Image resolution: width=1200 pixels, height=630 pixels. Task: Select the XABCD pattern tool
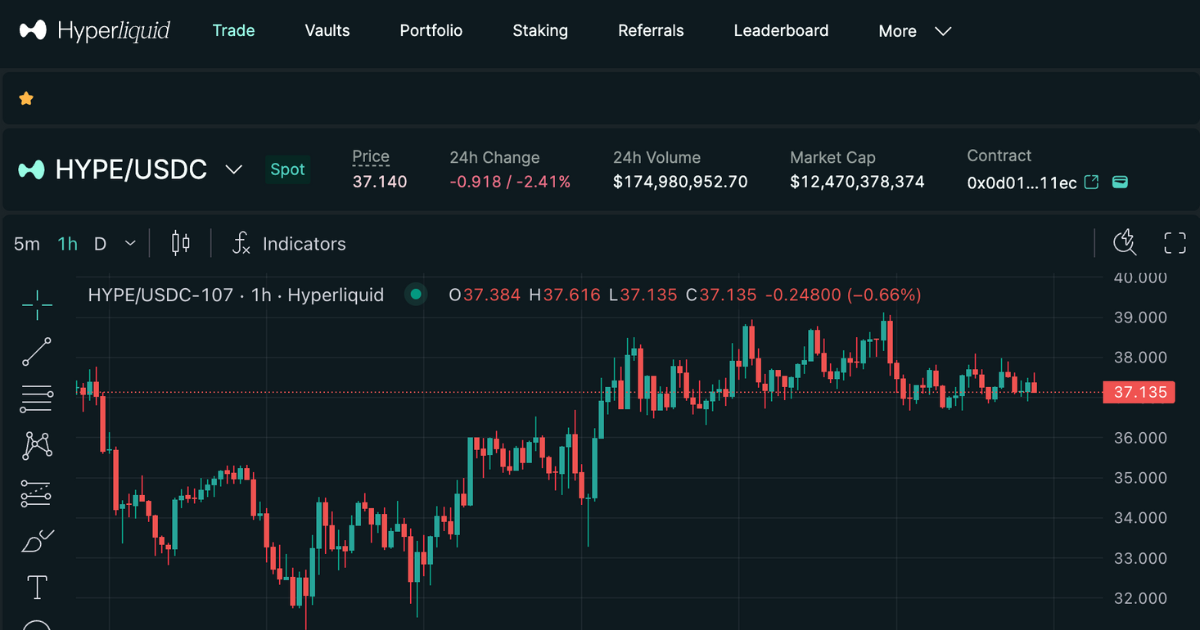pos(37,445)
